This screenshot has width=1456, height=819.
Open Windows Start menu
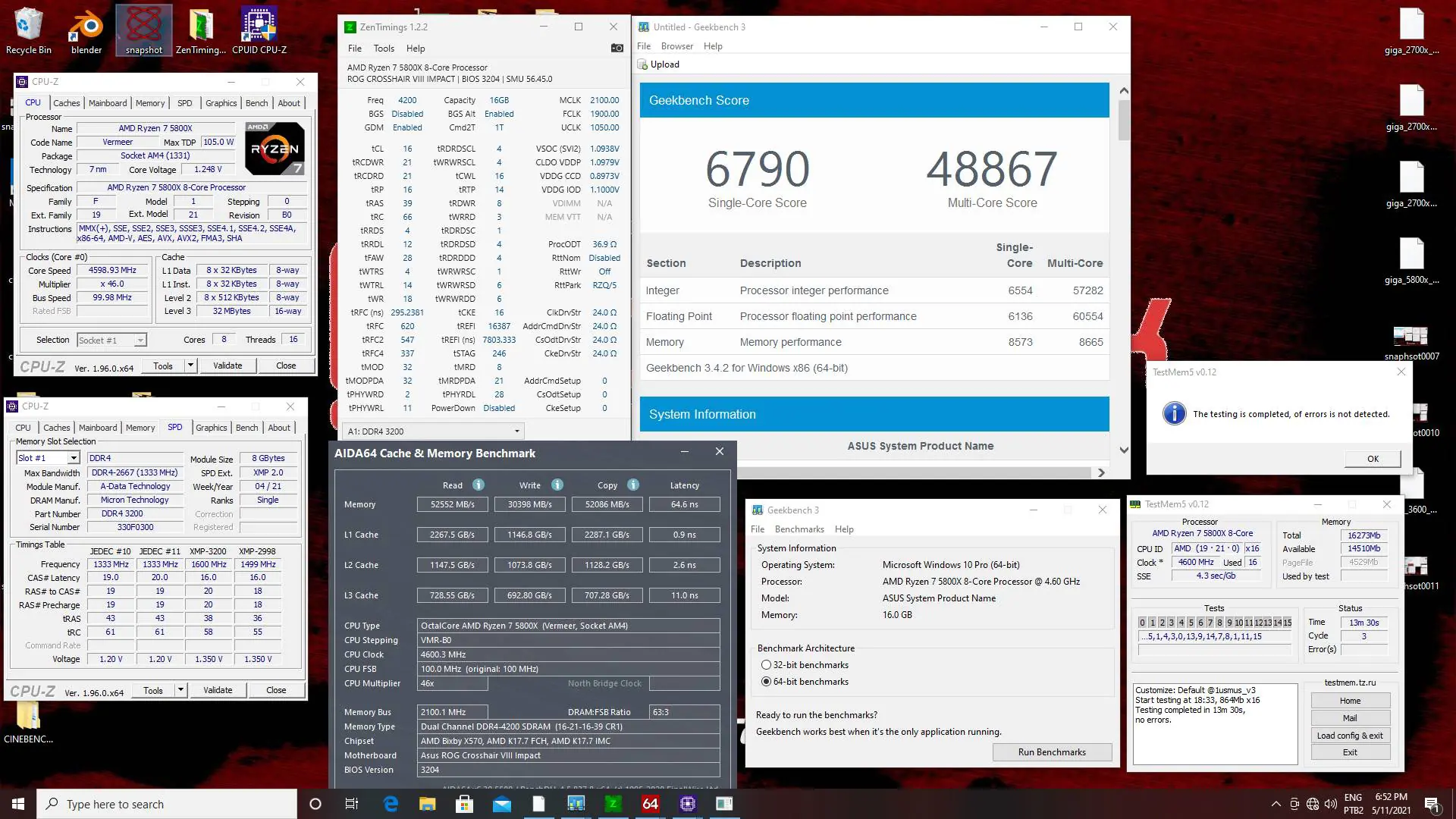pyautogui.click(x=18, y=804)
